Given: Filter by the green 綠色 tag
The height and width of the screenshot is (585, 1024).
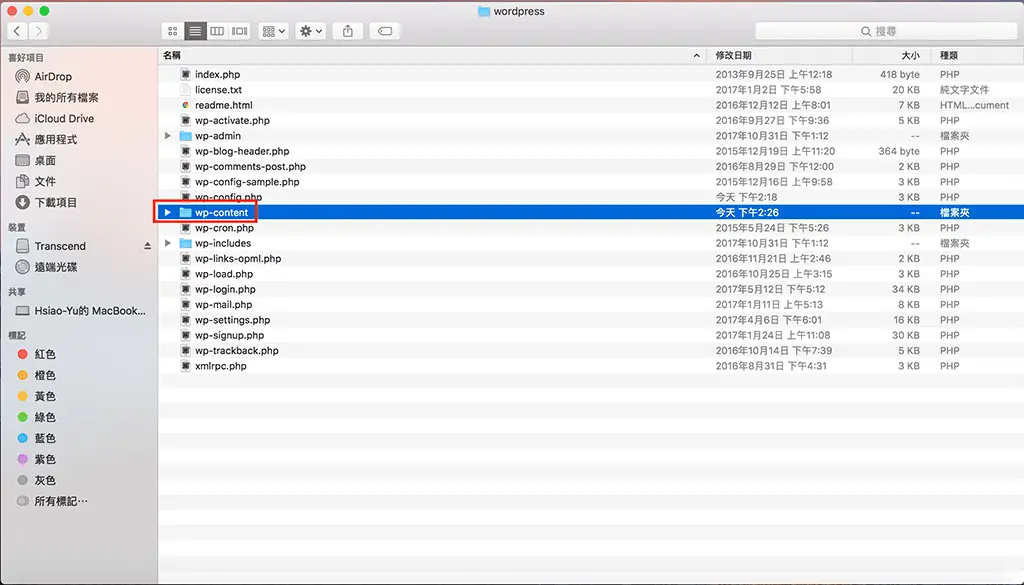Looking at the screenshot, I should point(37,417).
